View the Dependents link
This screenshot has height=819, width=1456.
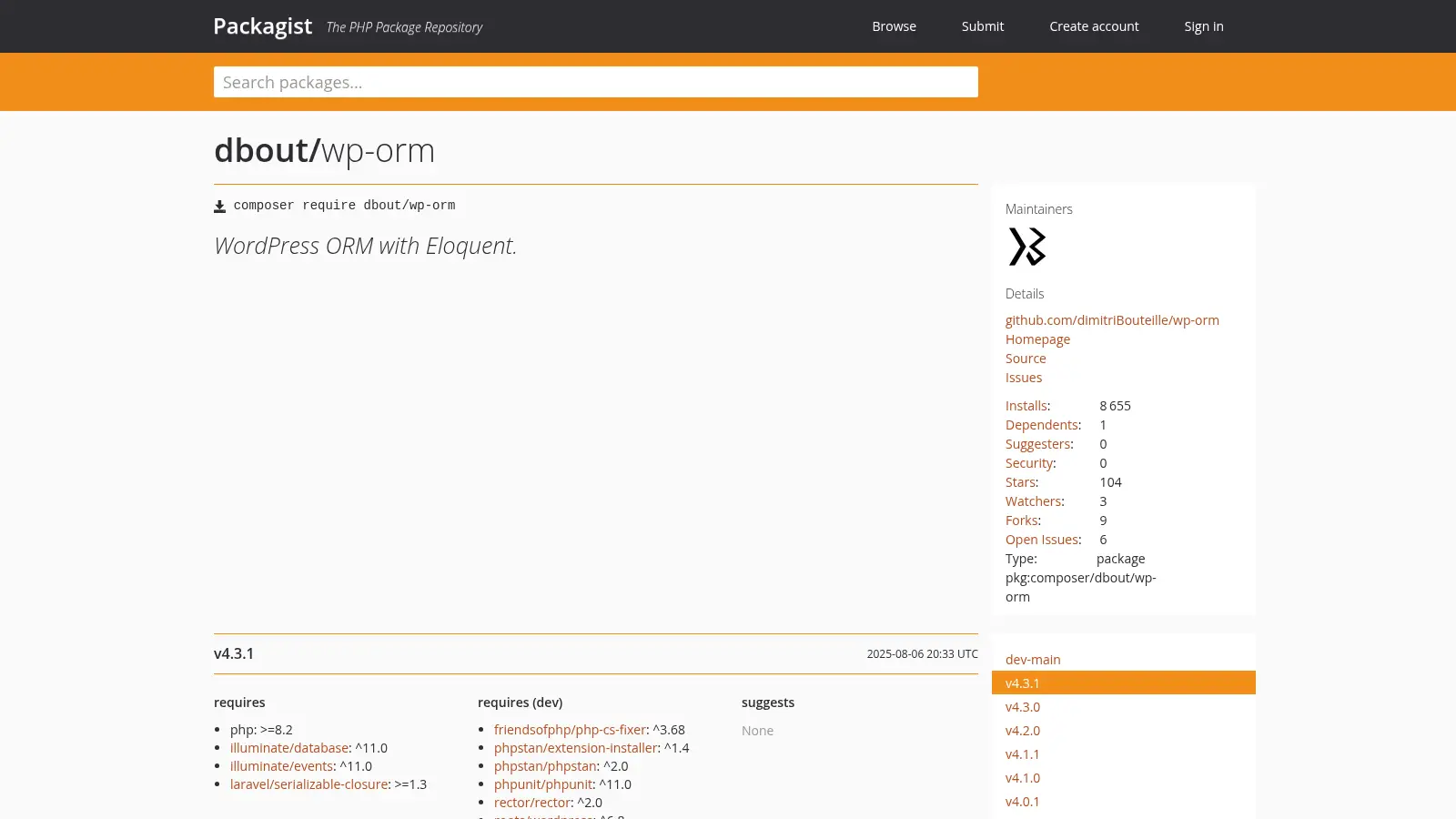click(x=1041, y=425)
